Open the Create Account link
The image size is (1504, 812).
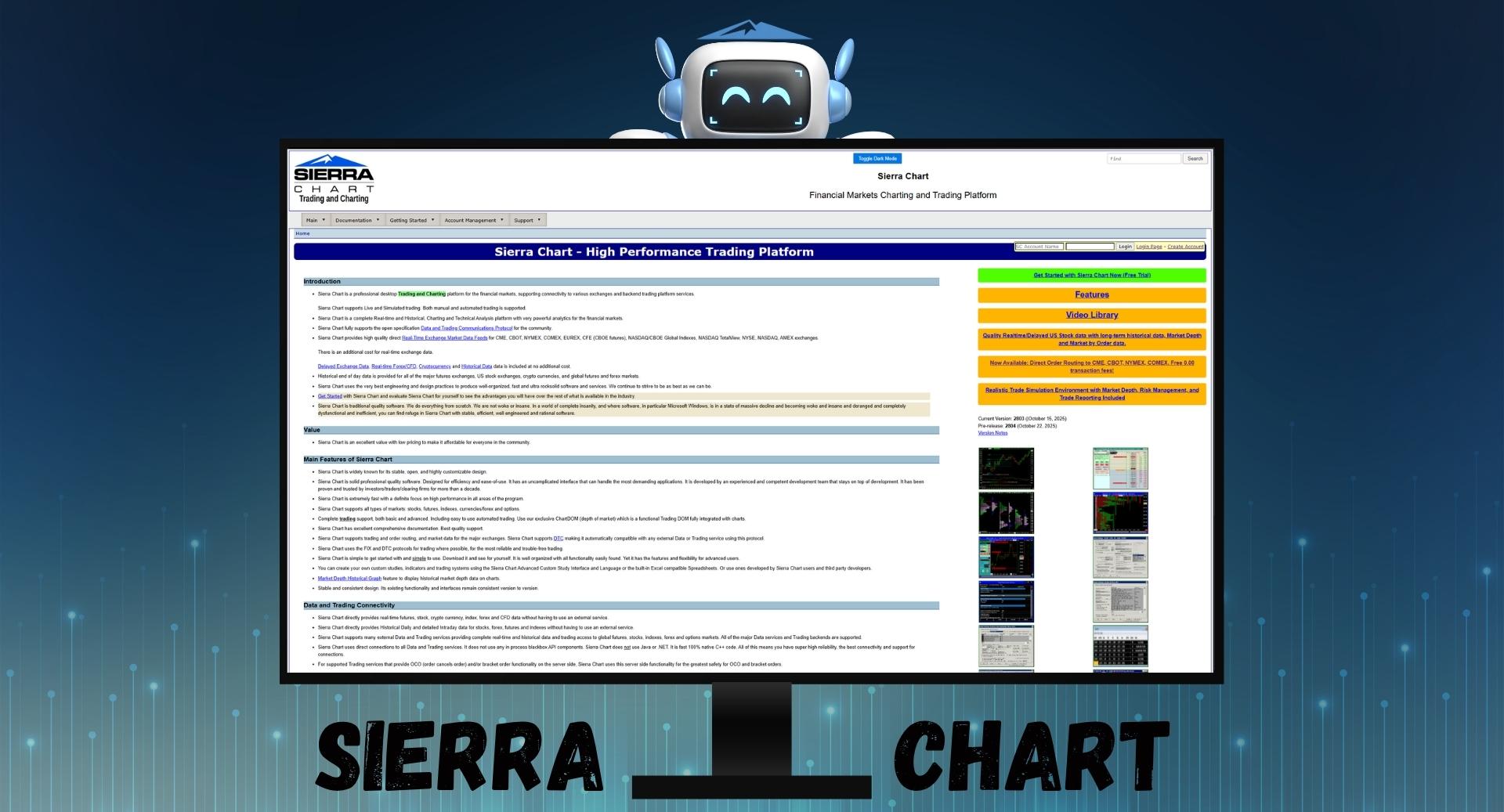1185,247
